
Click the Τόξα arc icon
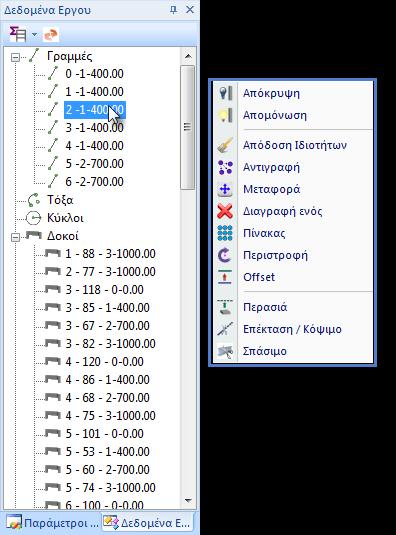pos(33,200)
